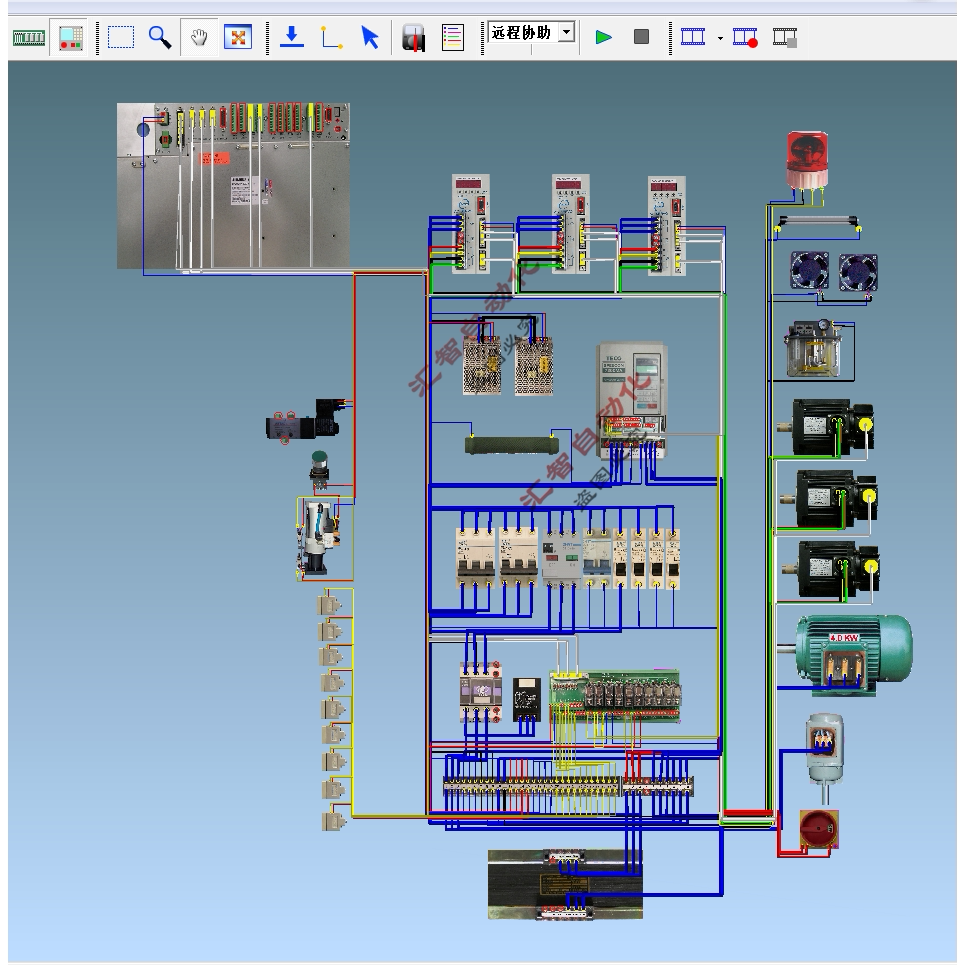
Task: Click the topmost limit switch
Action: [x=329, y=604]
